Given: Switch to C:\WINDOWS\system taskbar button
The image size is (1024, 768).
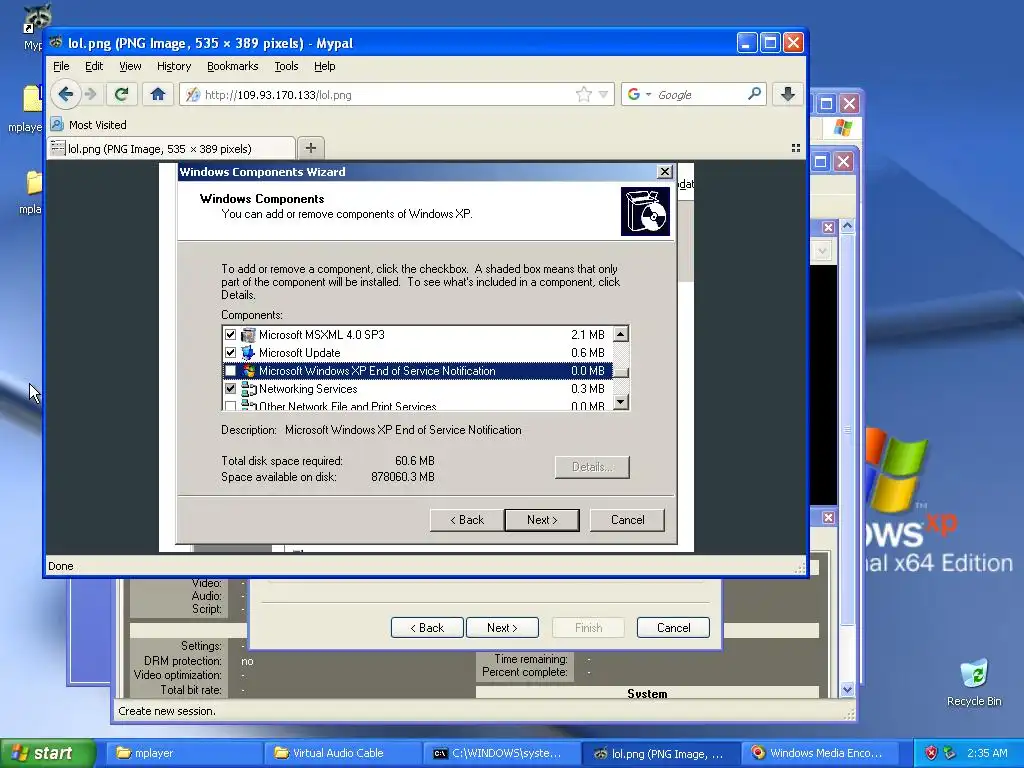Looking at the screenshot, I should [501, 753].
